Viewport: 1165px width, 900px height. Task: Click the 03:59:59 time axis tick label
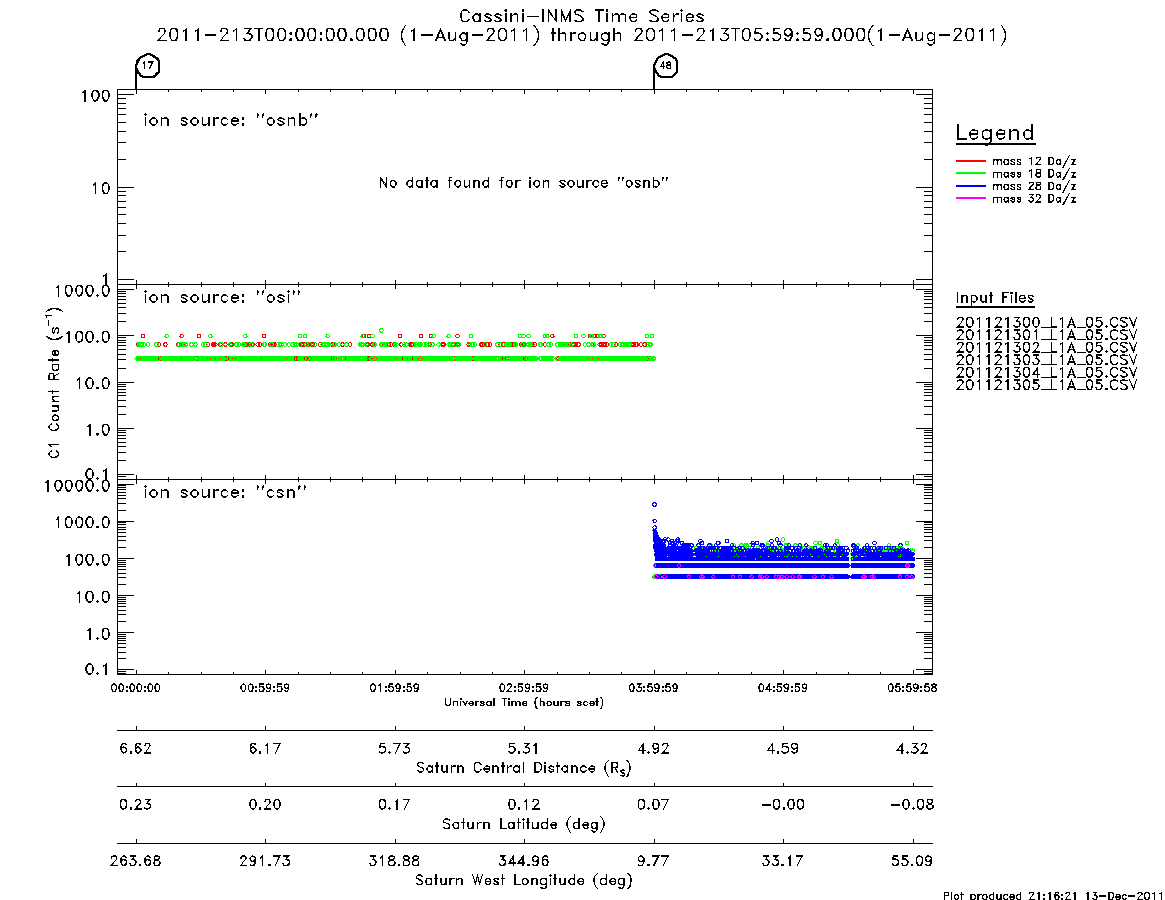tap(653, 688)
